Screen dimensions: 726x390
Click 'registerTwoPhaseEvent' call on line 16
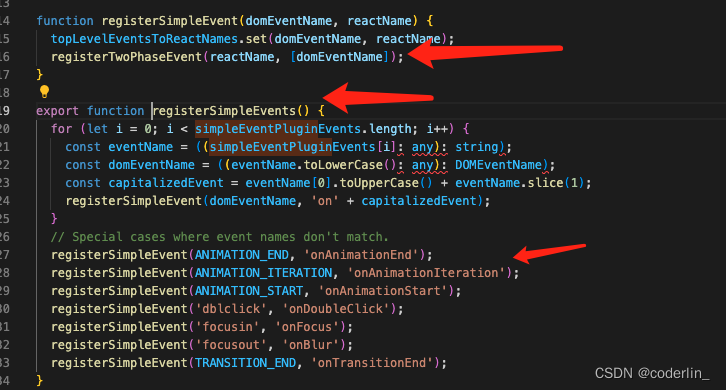(126, 57)
